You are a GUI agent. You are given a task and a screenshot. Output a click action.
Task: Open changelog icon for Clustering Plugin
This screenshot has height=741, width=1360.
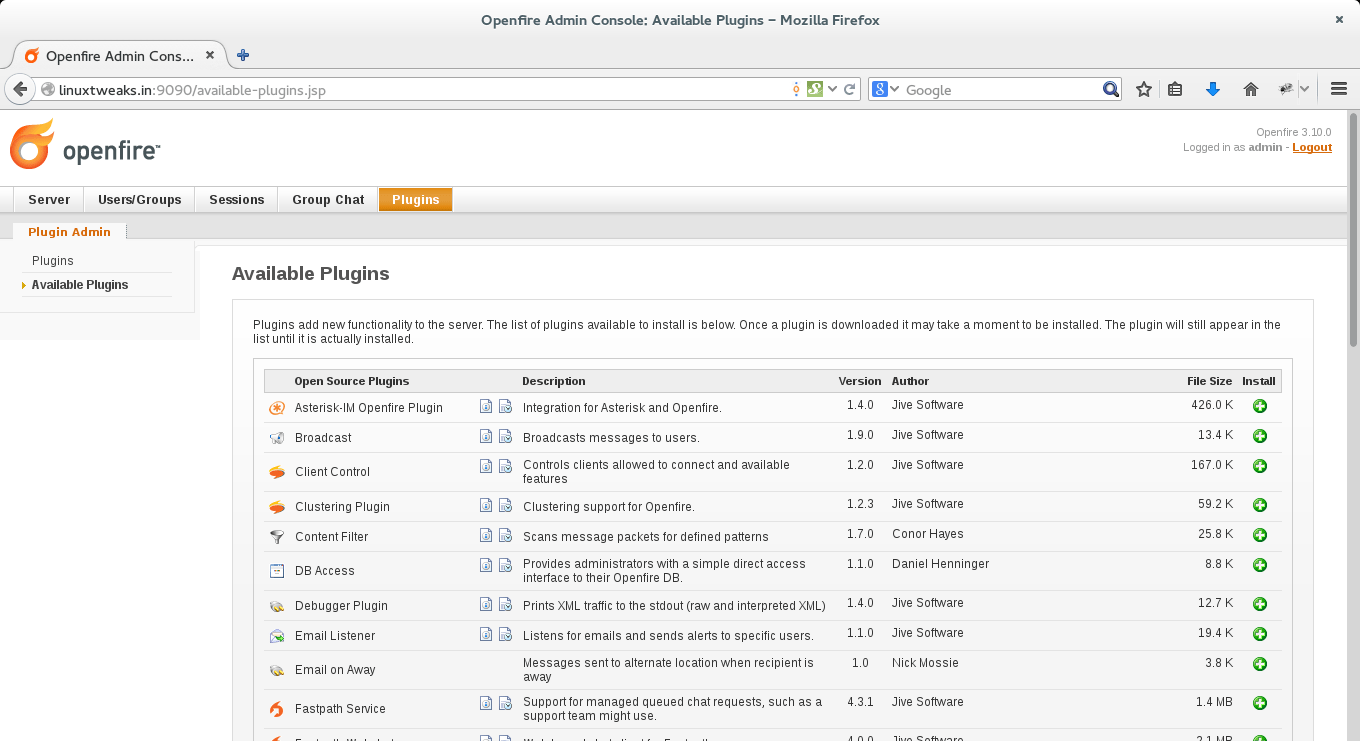click(x=505, y=506)
